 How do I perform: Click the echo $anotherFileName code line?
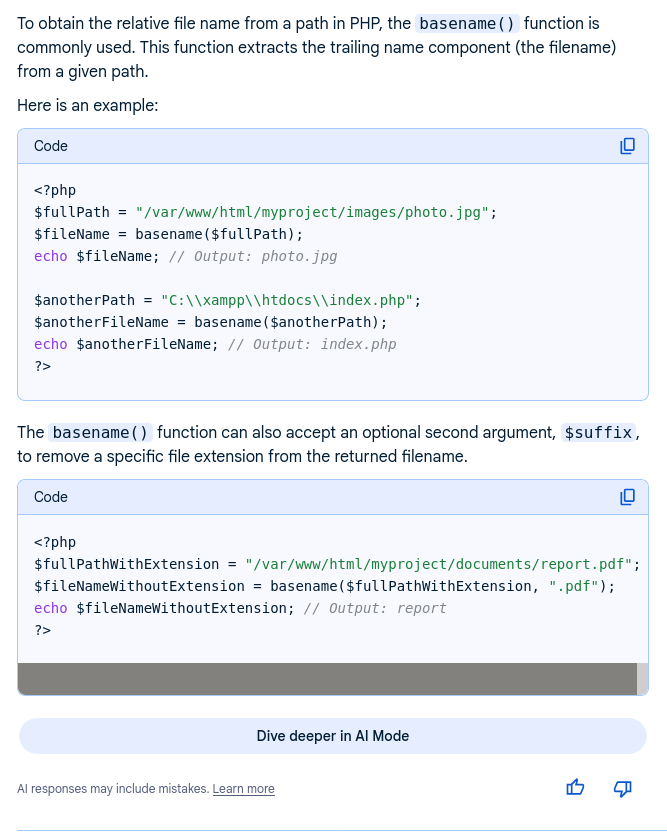coord(214,344)
